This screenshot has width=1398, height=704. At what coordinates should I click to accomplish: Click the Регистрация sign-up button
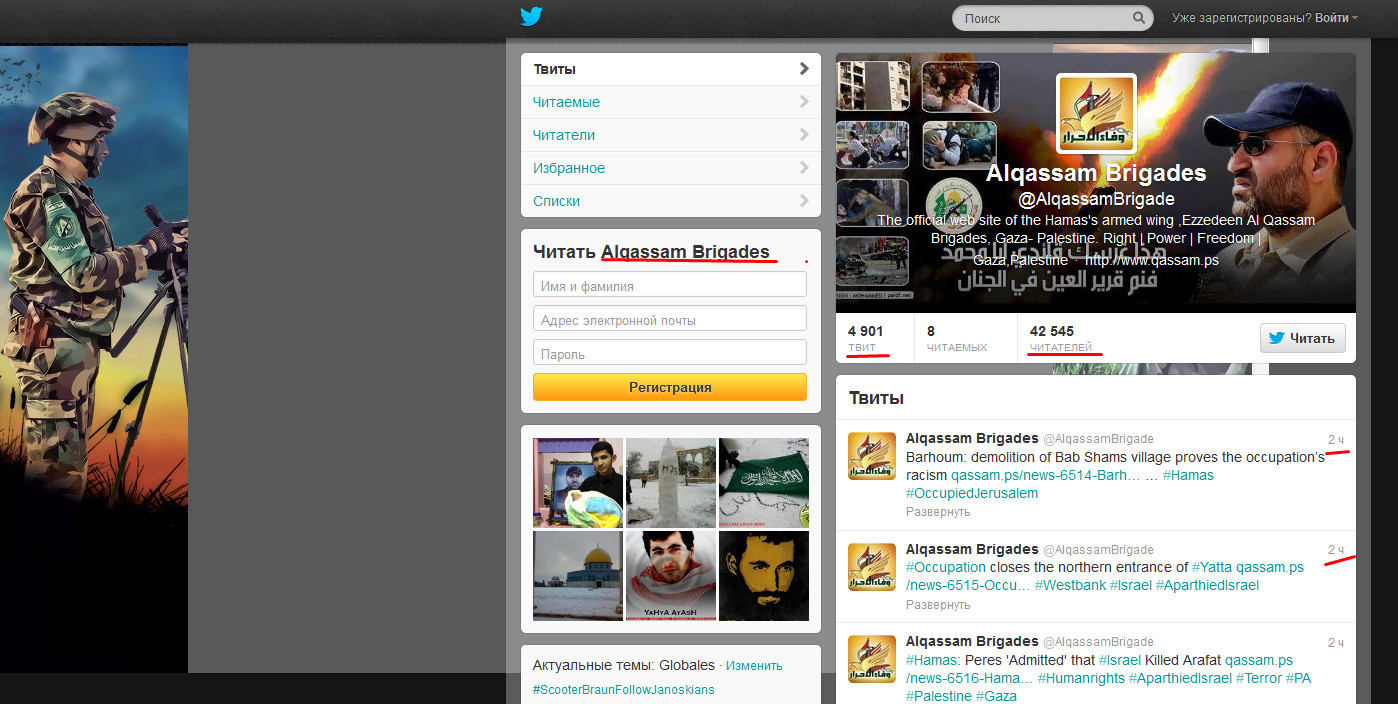pos(670,387)
